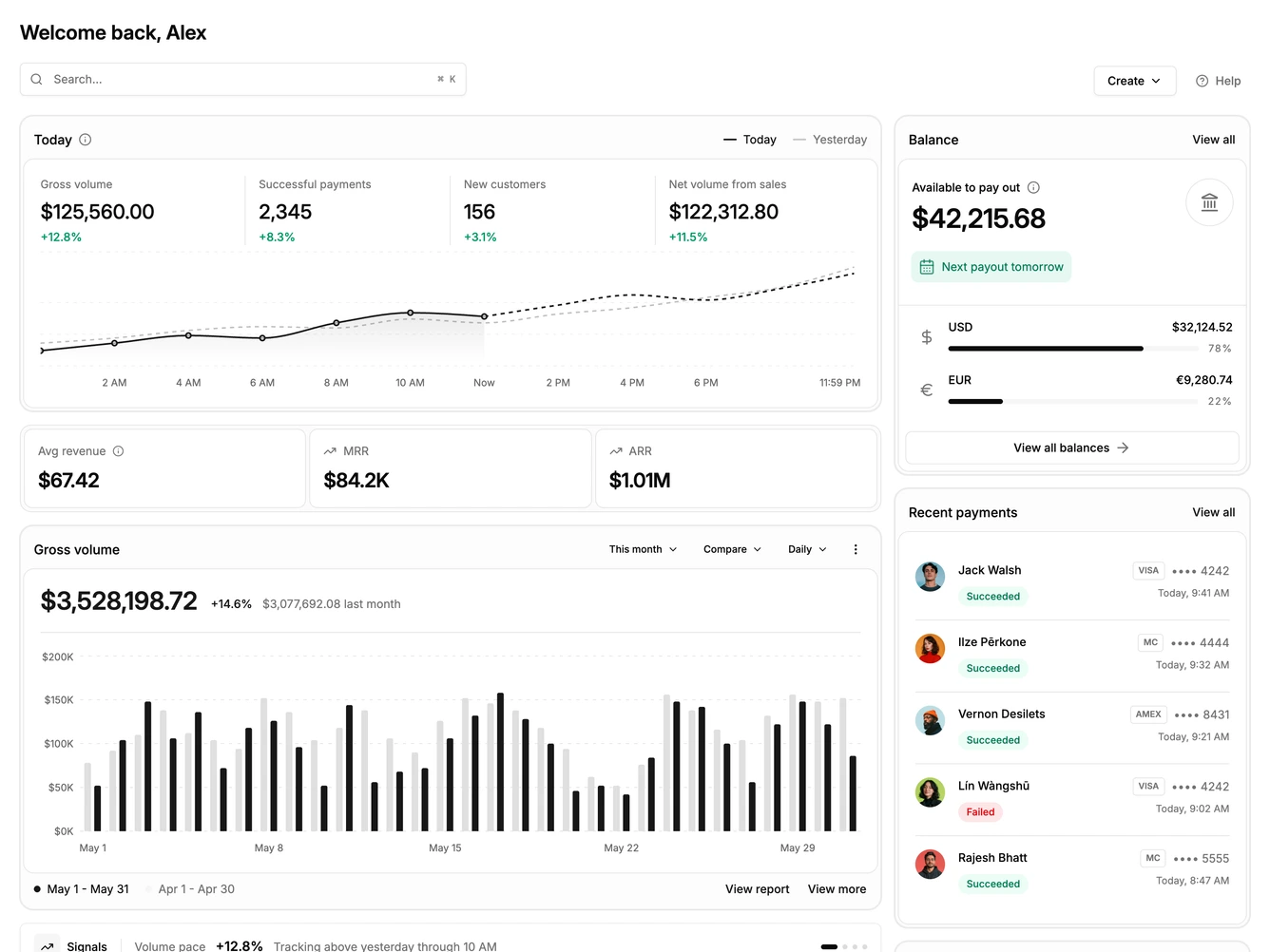
Task: Open the This month period dropdown
Action: [x=644, y=549]
